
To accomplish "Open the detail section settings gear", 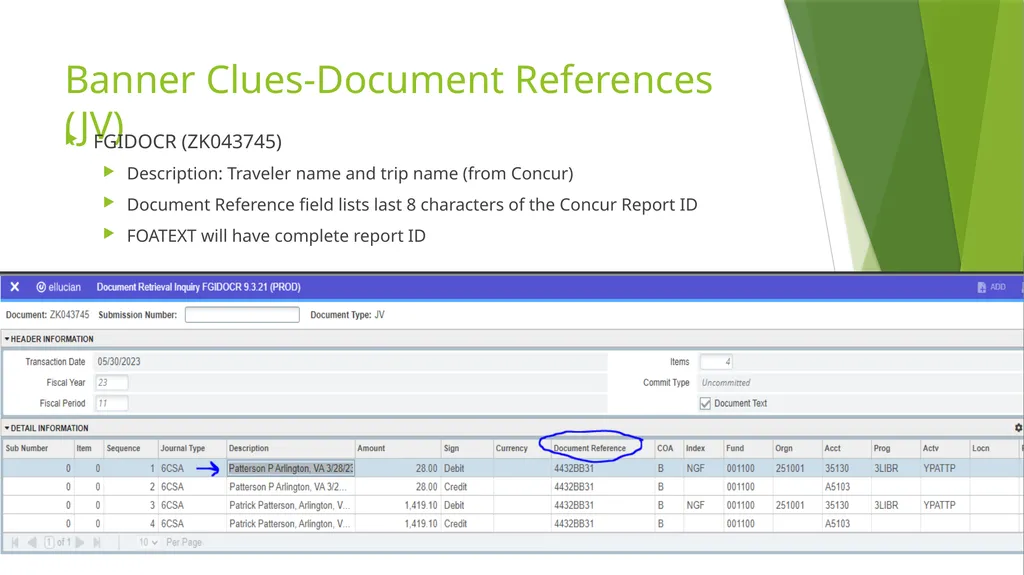I will (x=1018, y=428).
